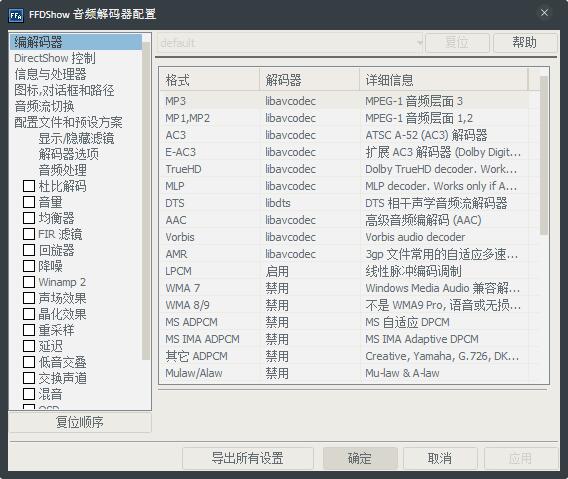568x479 pixels.
Task: Open 配置文件和预设方案 page
Action: point(68,122)
